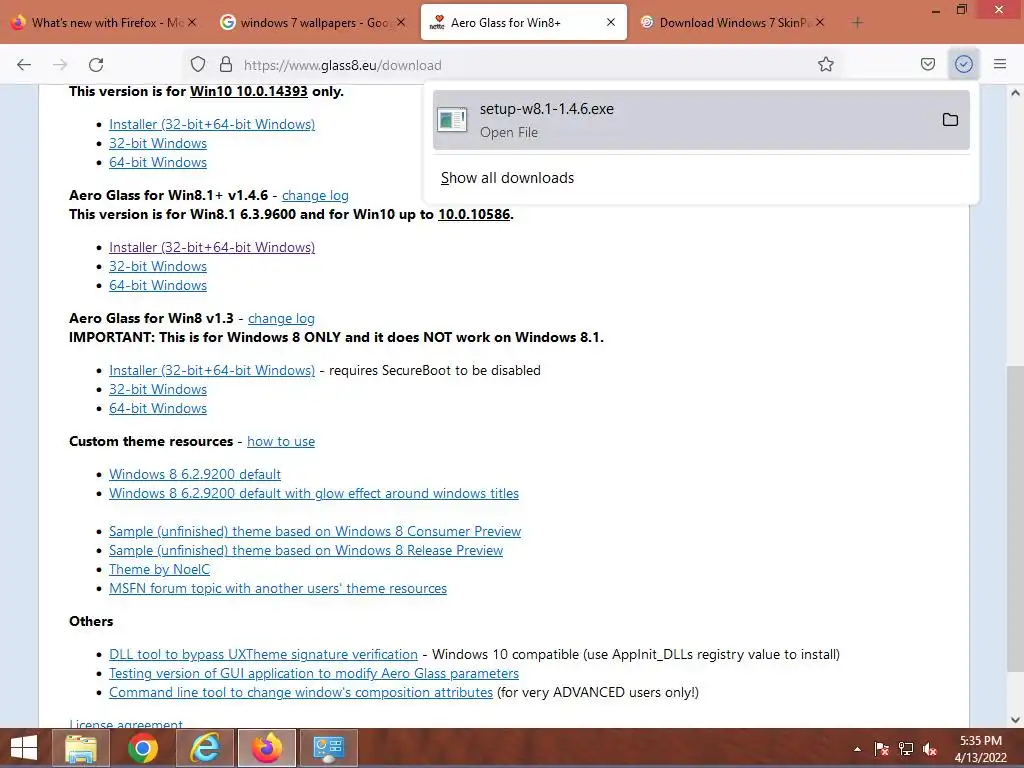
Task: Open Action Center flag icon
Action: pyautogui.click(x=881, y=749)
